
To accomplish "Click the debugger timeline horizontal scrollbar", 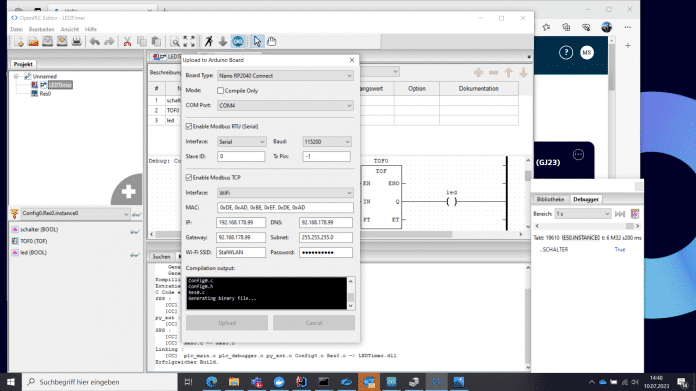I will point(587,226).
